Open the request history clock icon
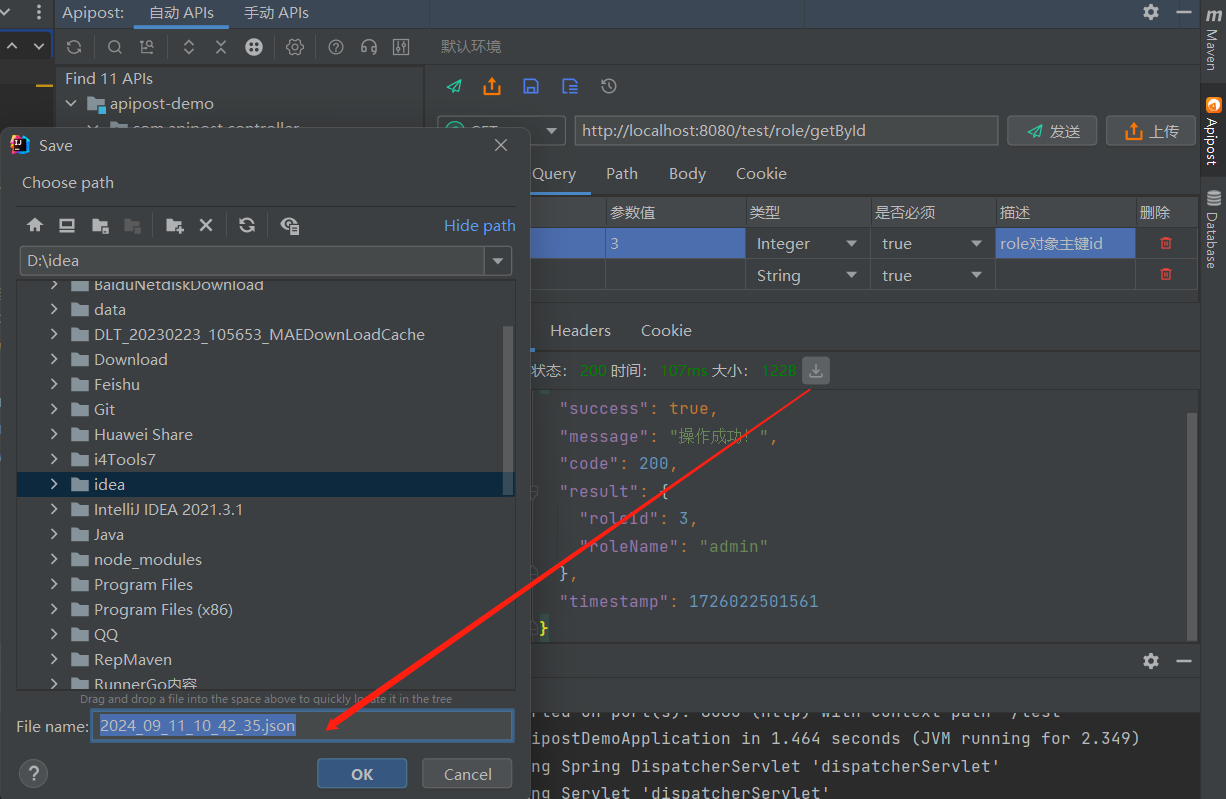 [x=609, y=87]
